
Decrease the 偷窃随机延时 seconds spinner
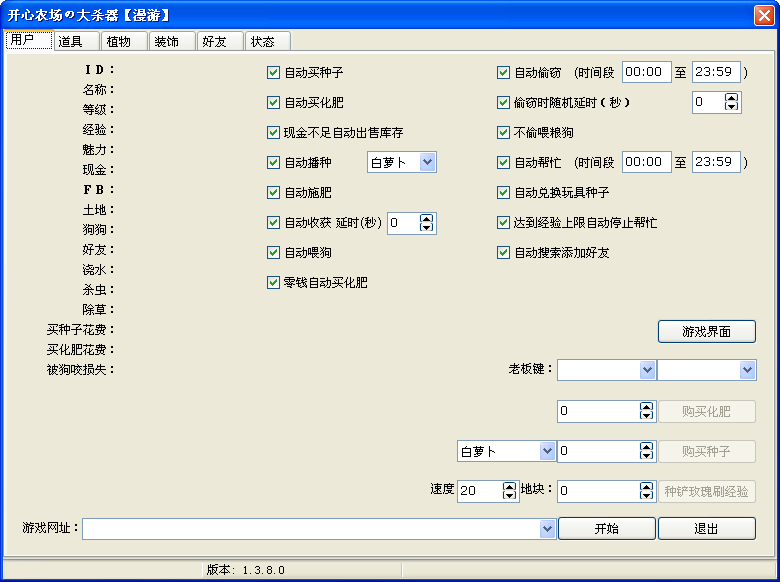(x=731, y=106)
